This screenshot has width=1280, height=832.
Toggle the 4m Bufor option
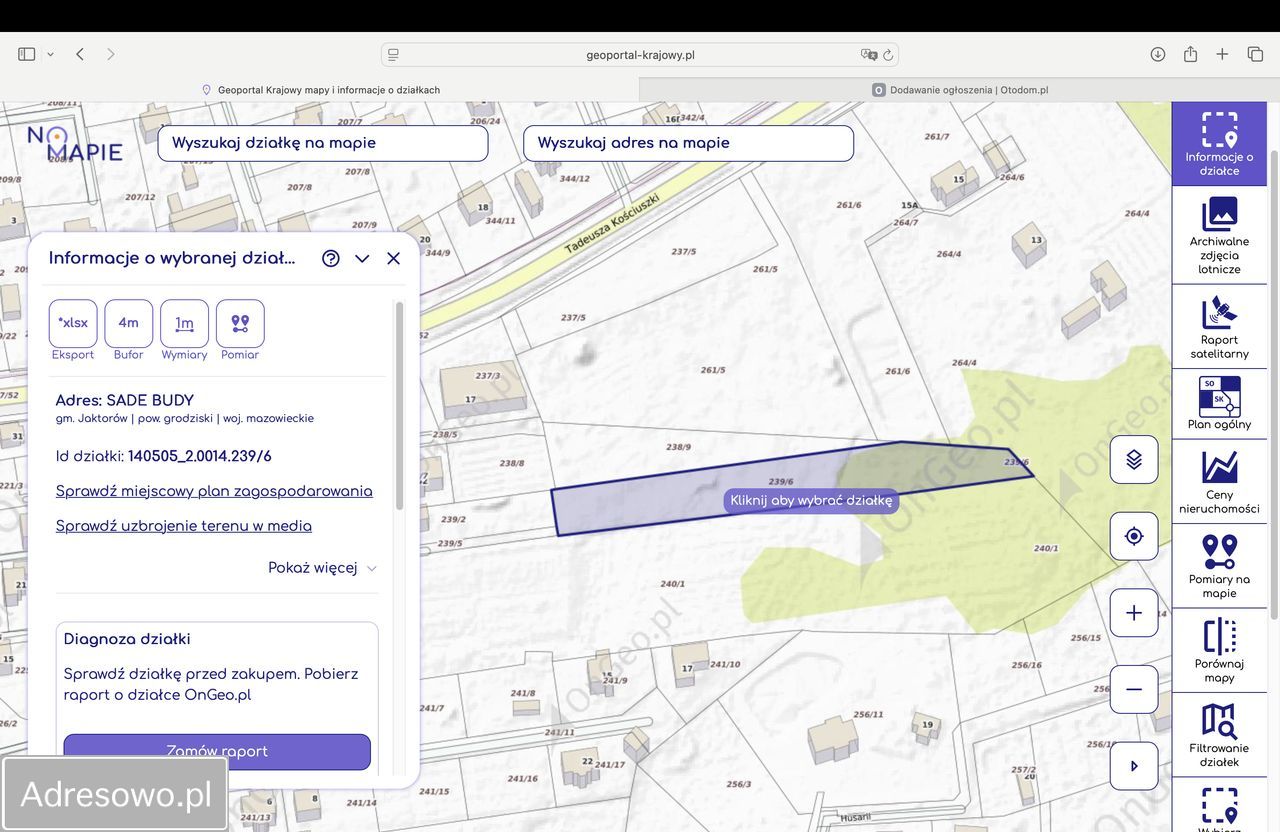[x=129, y=324]
